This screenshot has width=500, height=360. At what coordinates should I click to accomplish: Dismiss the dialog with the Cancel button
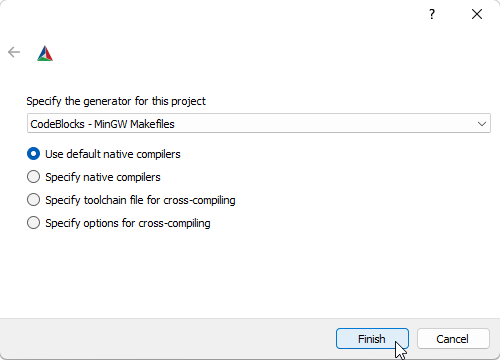[x=453, y=339]
